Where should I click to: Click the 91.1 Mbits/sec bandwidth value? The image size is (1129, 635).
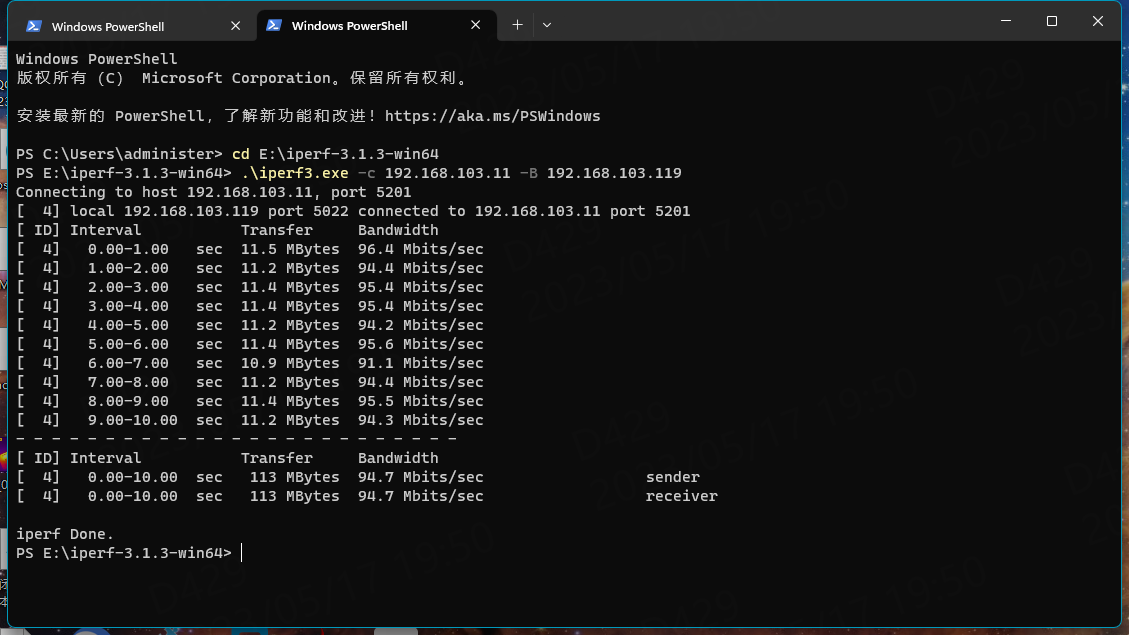pos(420,363)
